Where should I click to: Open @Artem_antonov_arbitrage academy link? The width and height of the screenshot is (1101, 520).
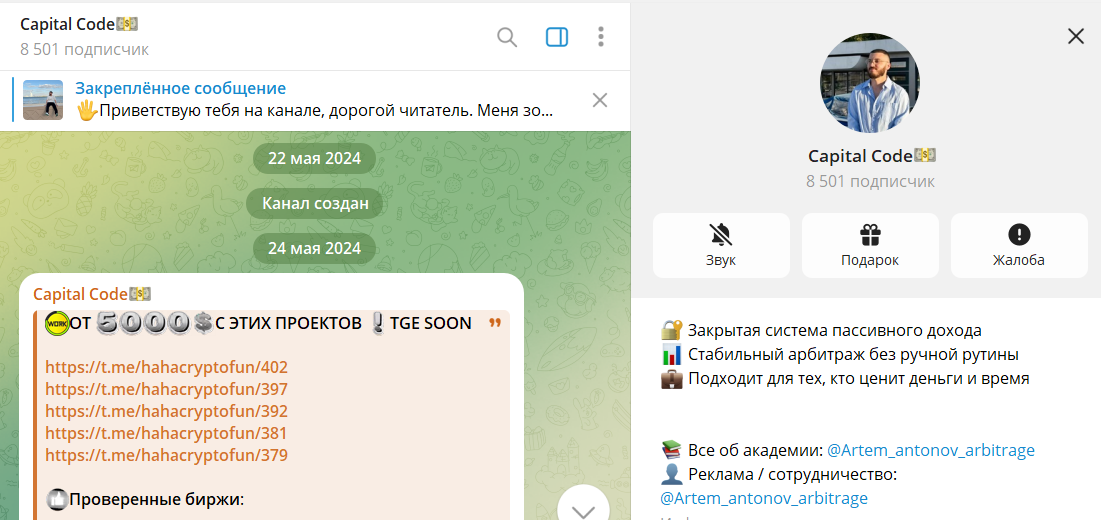pos(930,450)
